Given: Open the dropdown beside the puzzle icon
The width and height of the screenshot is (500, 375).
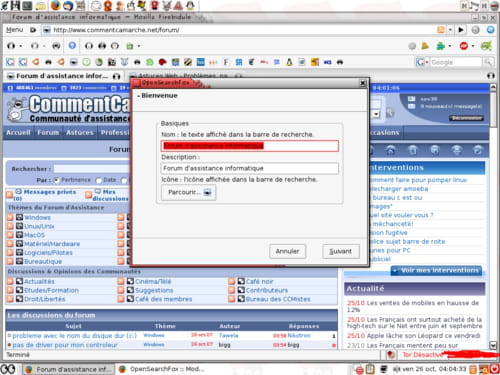Looking at the screenshot, I should click(450, 46).
